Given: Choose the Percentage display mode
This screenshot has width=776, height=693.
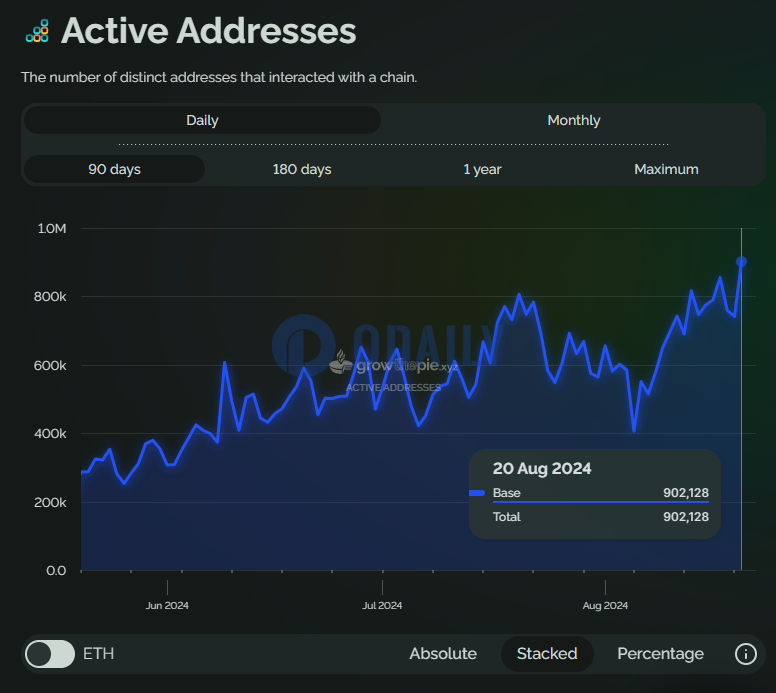Looking at the screenshot, I should pyautogui.click(x=660, y=654).
